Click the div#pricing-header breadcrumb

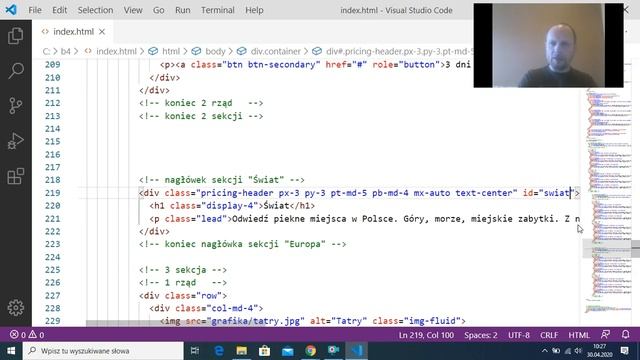392,51
